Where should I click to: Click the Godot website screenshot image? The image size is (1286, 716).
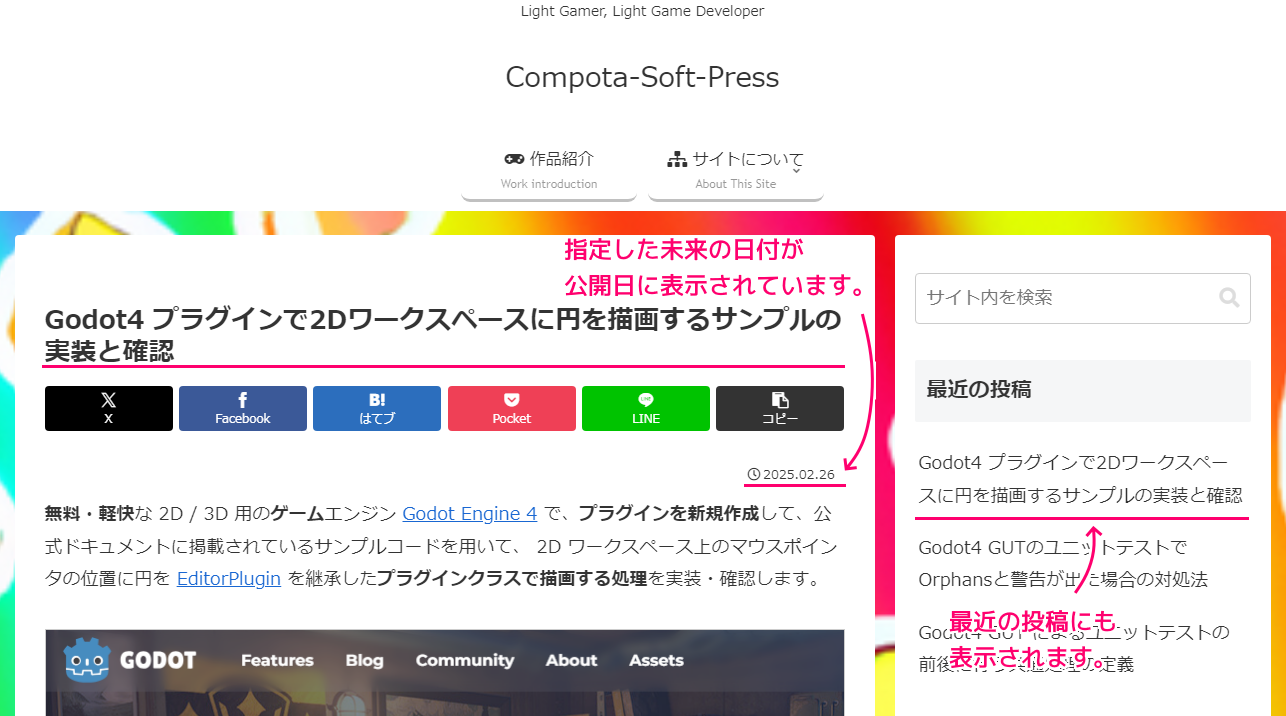pos(445,672)
